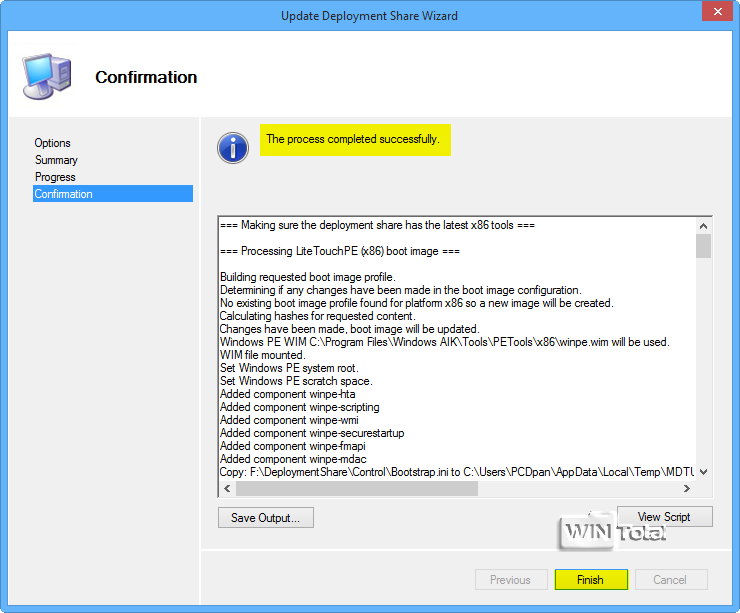
Task: Click 'Set Windows PE scratch space.' line
Action: click(x=296, y=381)
